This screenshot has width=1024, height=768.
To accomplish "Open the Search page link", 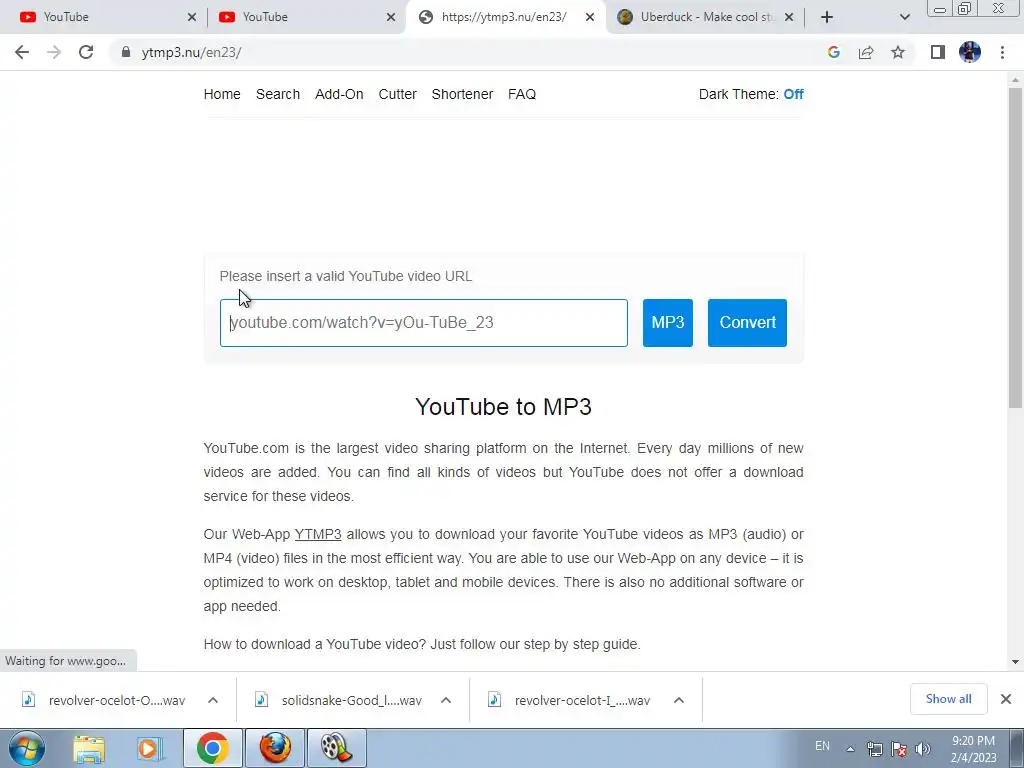I will click(x=278, y=94).
